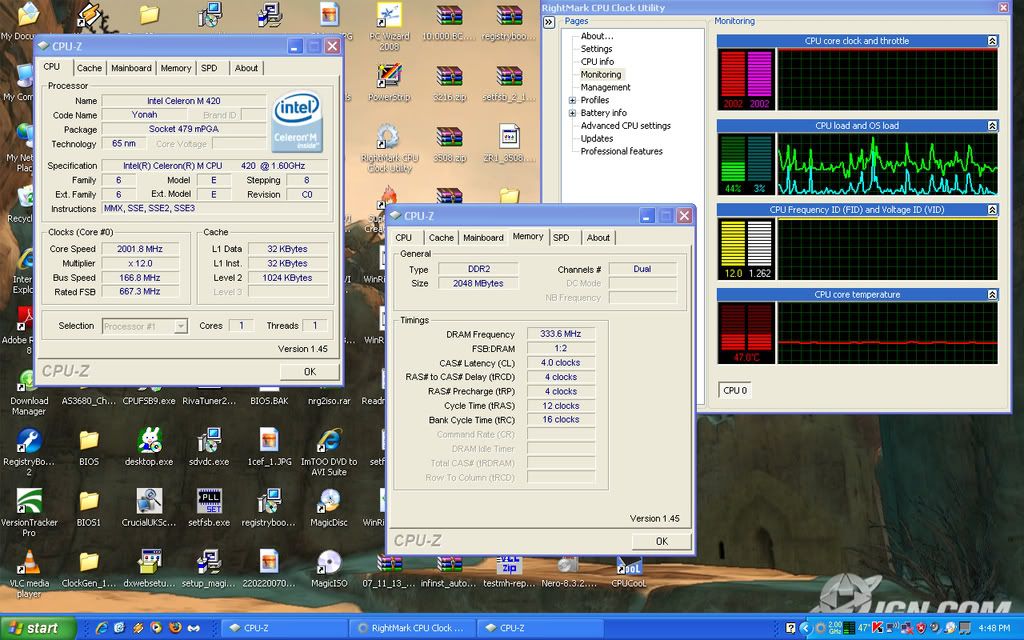Open SPD tab in the Memory CPU-Z window

click(561, 238)
